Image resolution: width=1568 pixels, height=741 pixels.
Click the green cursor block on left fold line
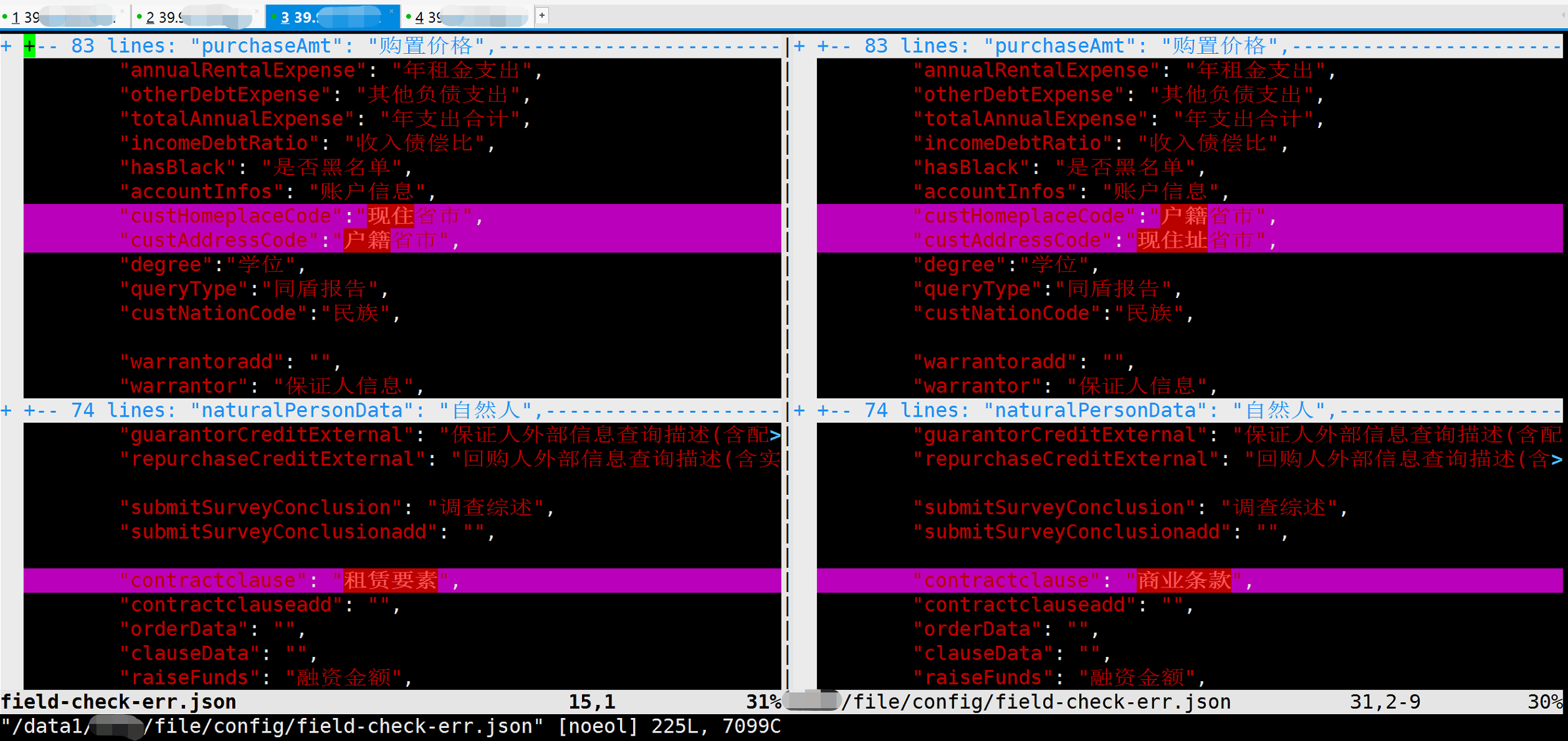(30, 46)
